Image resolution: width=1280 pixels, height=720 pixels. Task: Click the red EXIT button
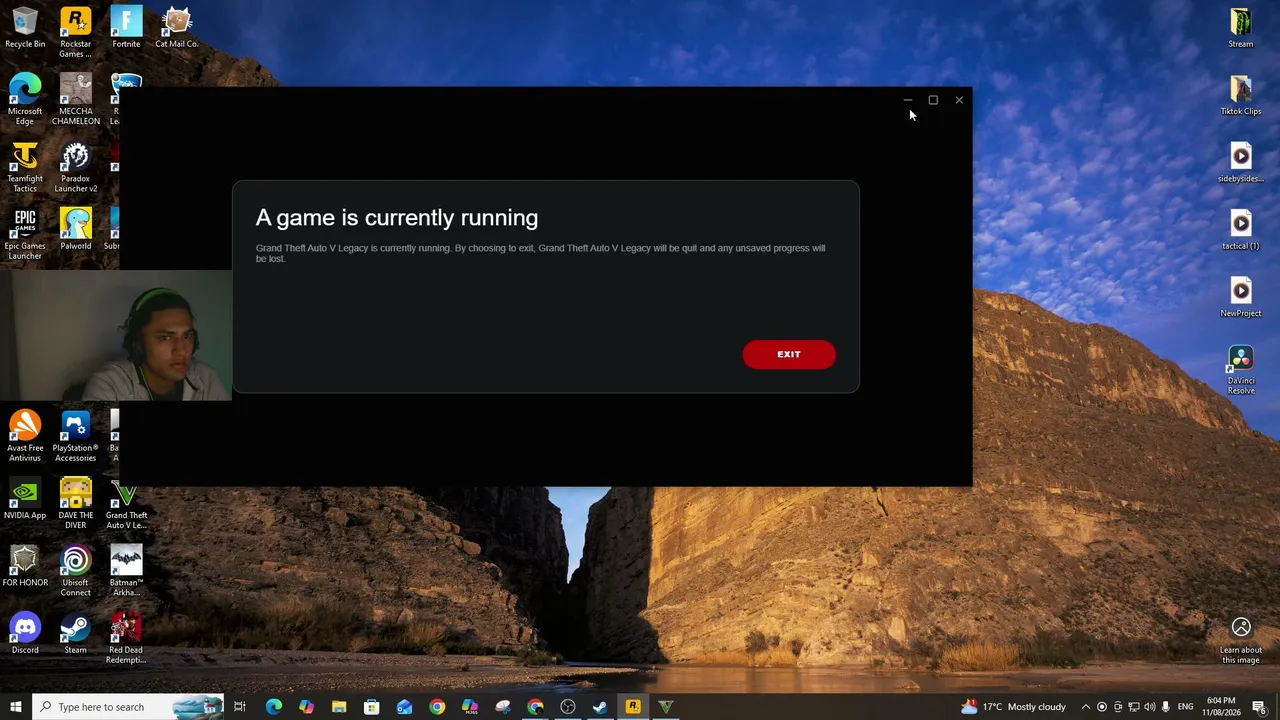[x=789, y=354]
